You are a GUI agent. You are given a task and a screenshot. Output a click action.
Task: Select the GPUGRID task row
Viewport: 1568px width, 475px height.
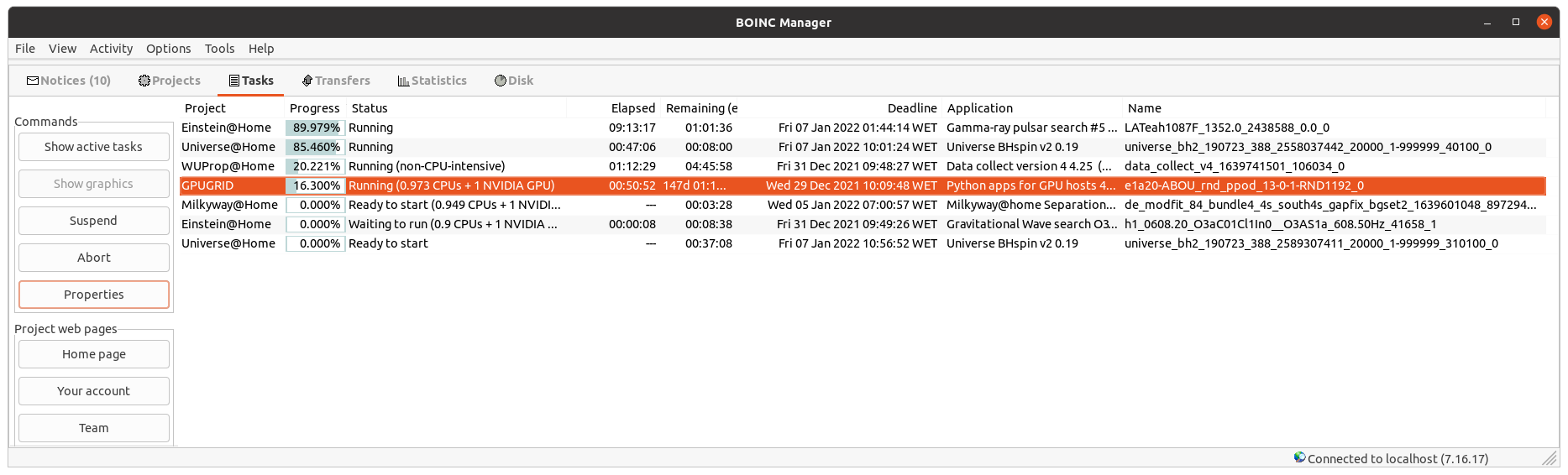pos(863,185)
